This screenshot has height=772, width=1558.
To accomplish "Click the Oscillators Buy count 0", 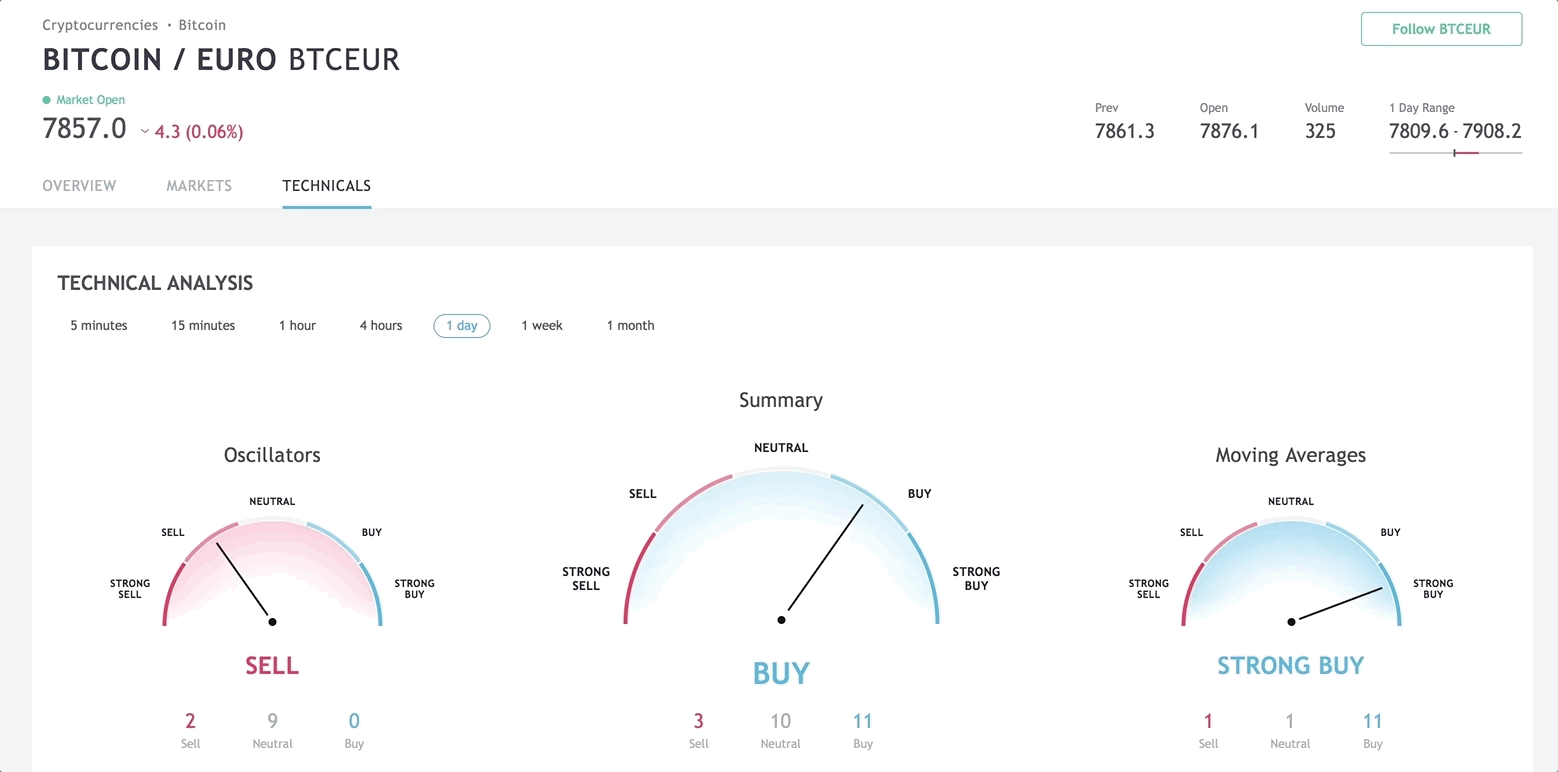I will pos(354,721).
